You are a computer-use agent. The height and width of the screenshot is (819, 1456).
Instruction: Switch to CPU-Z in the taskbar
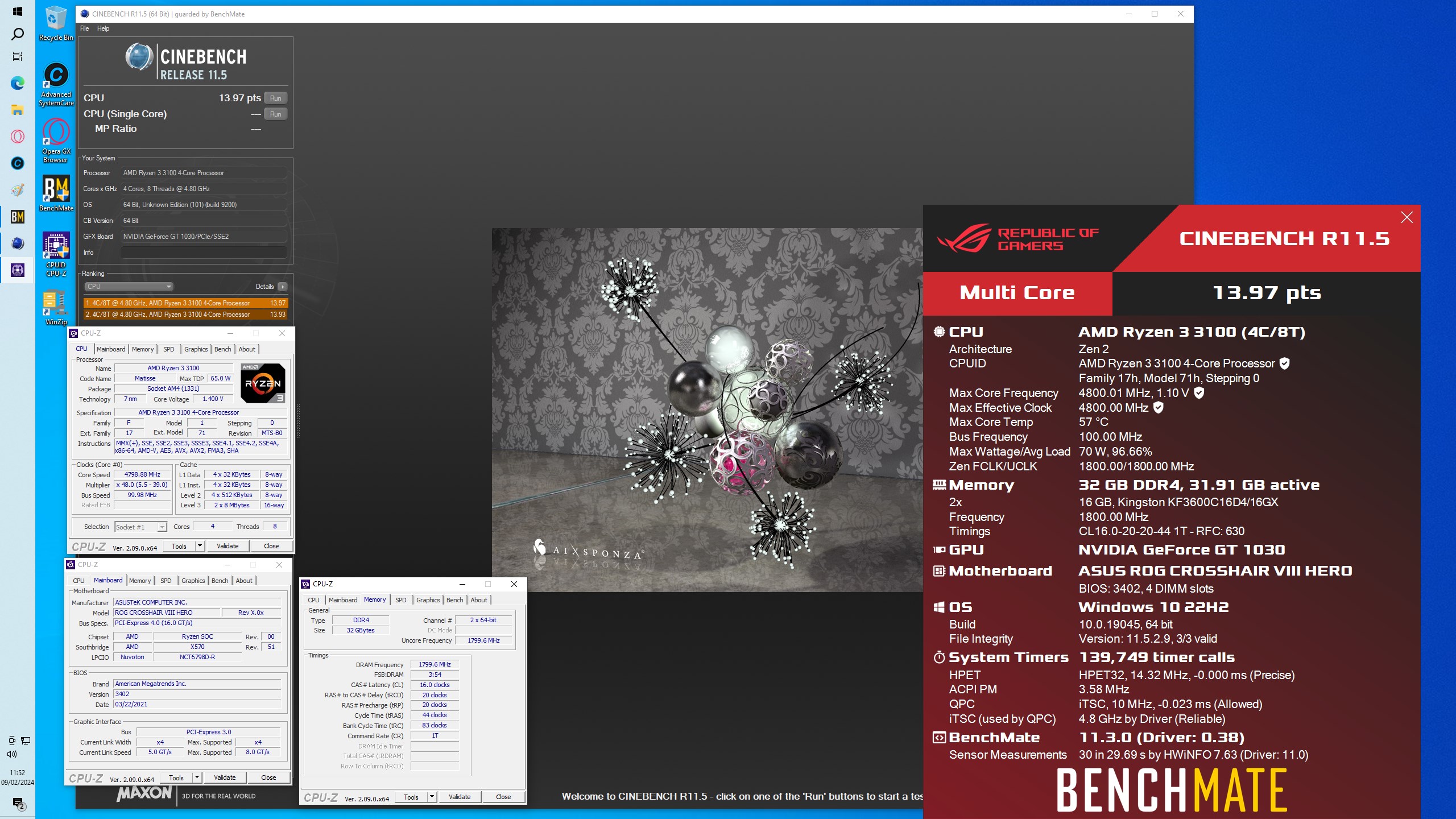[x=18, y=270]
